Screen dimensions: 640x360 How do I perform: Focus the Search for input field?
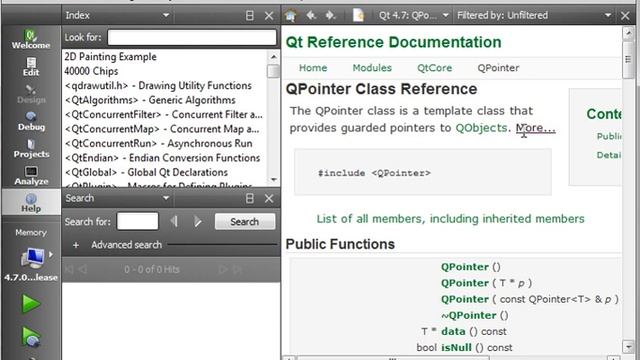click(x=138, y=222)
